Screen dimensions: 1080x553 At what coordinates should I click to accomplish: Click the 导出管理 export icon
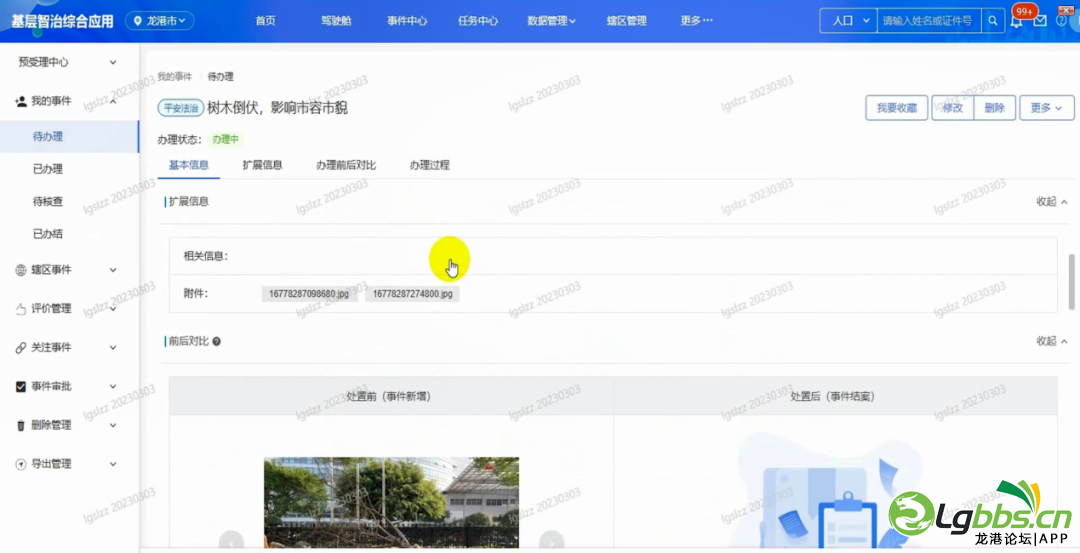click(21, 464)
